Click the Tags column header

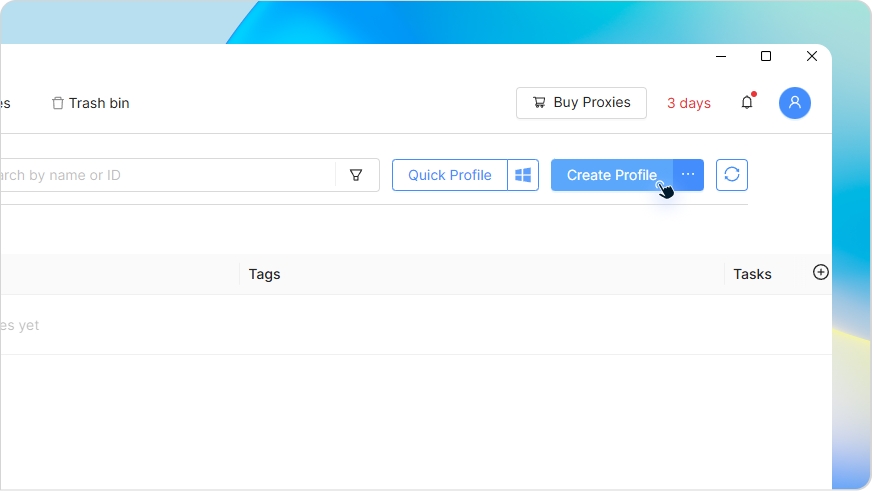(x=264, y=274)
